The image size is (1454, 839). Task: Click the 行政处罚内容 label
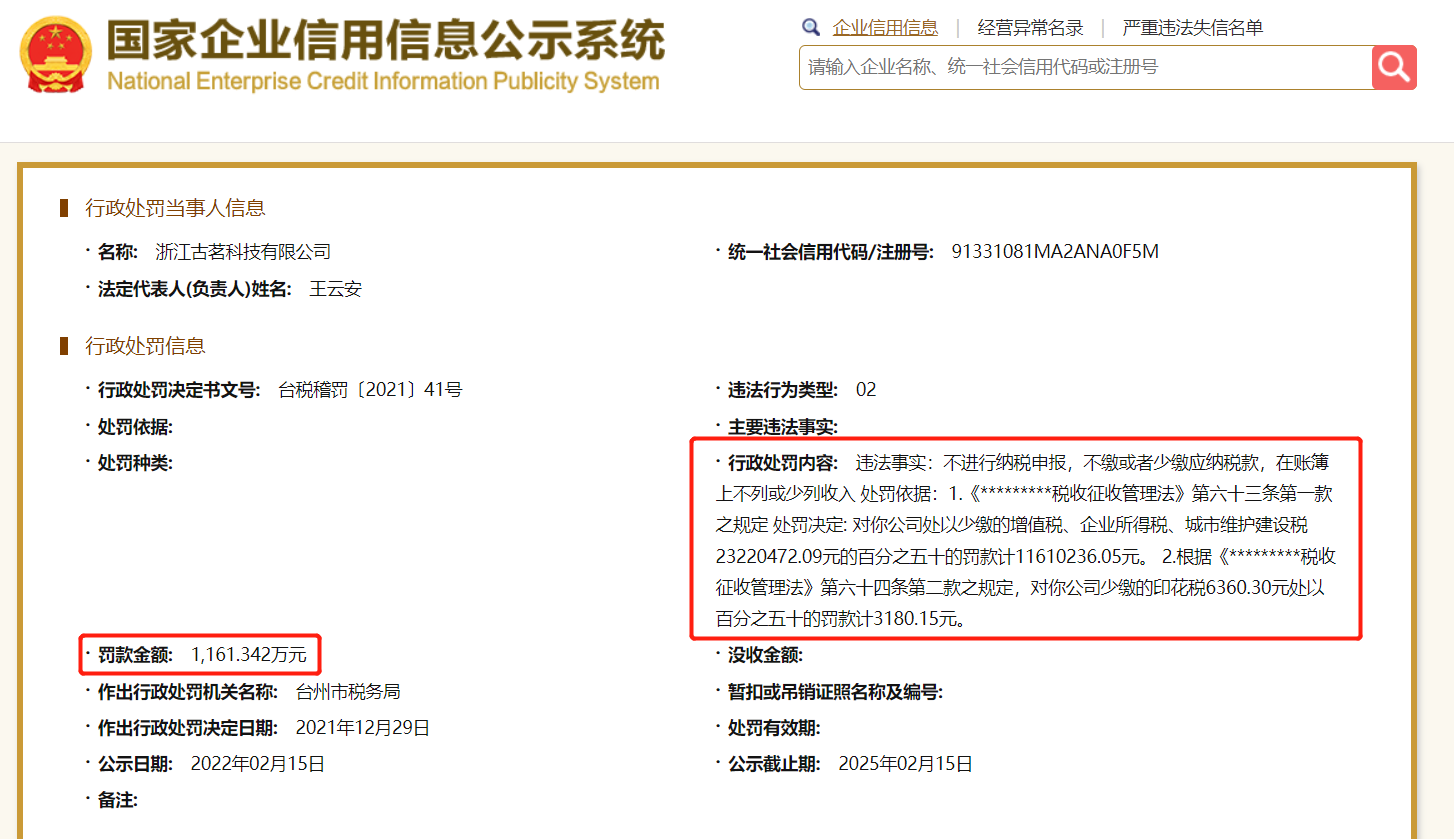pyautogui.click(x=783, y=464)
